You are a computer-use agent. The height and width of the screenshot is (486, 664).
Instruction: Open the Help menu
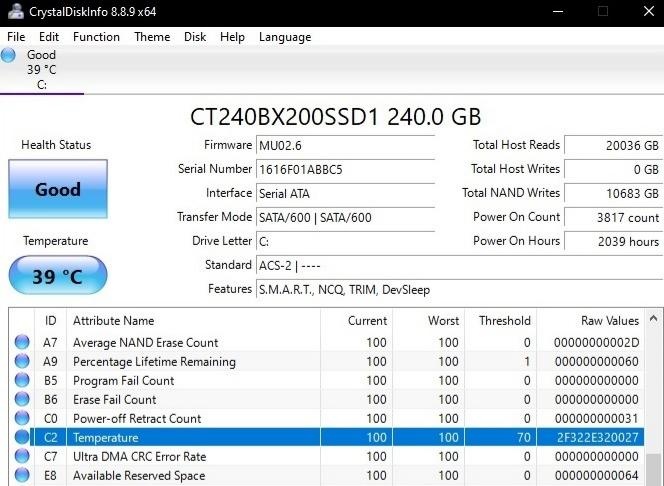[232, 37]
